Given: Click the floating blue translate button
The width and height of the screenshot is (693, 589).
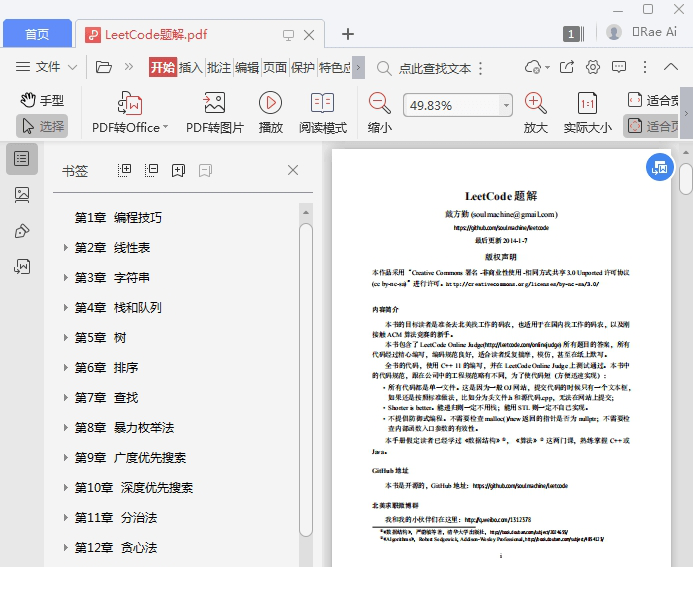Looking at the screenshot, I should pos(660,167).
